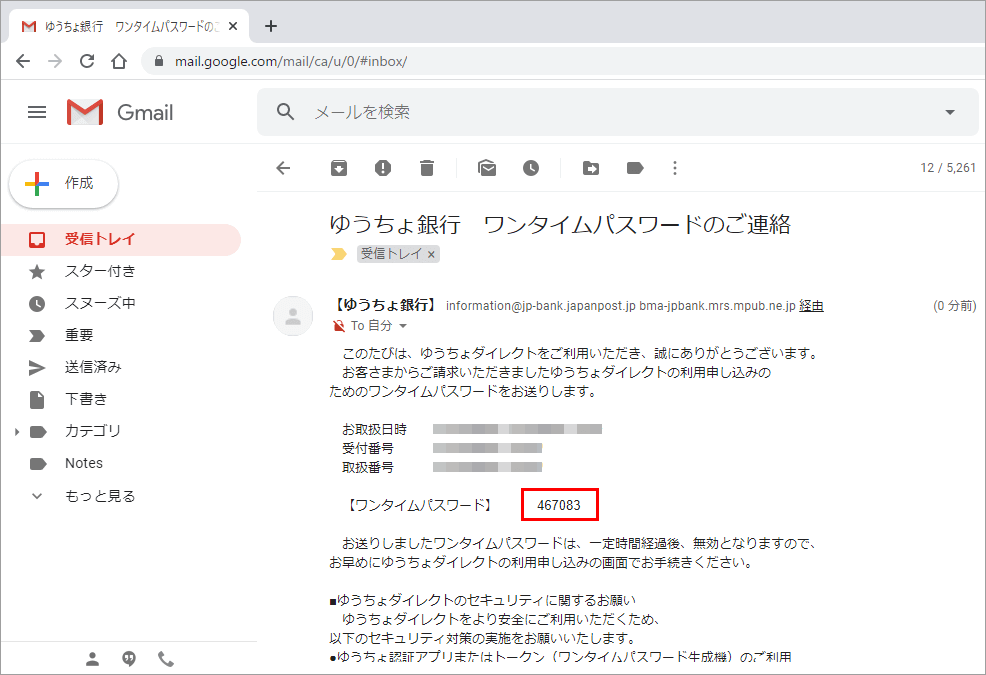Click the address bar URL
This screenshot has width=986, height=675.
pos(291,62)
